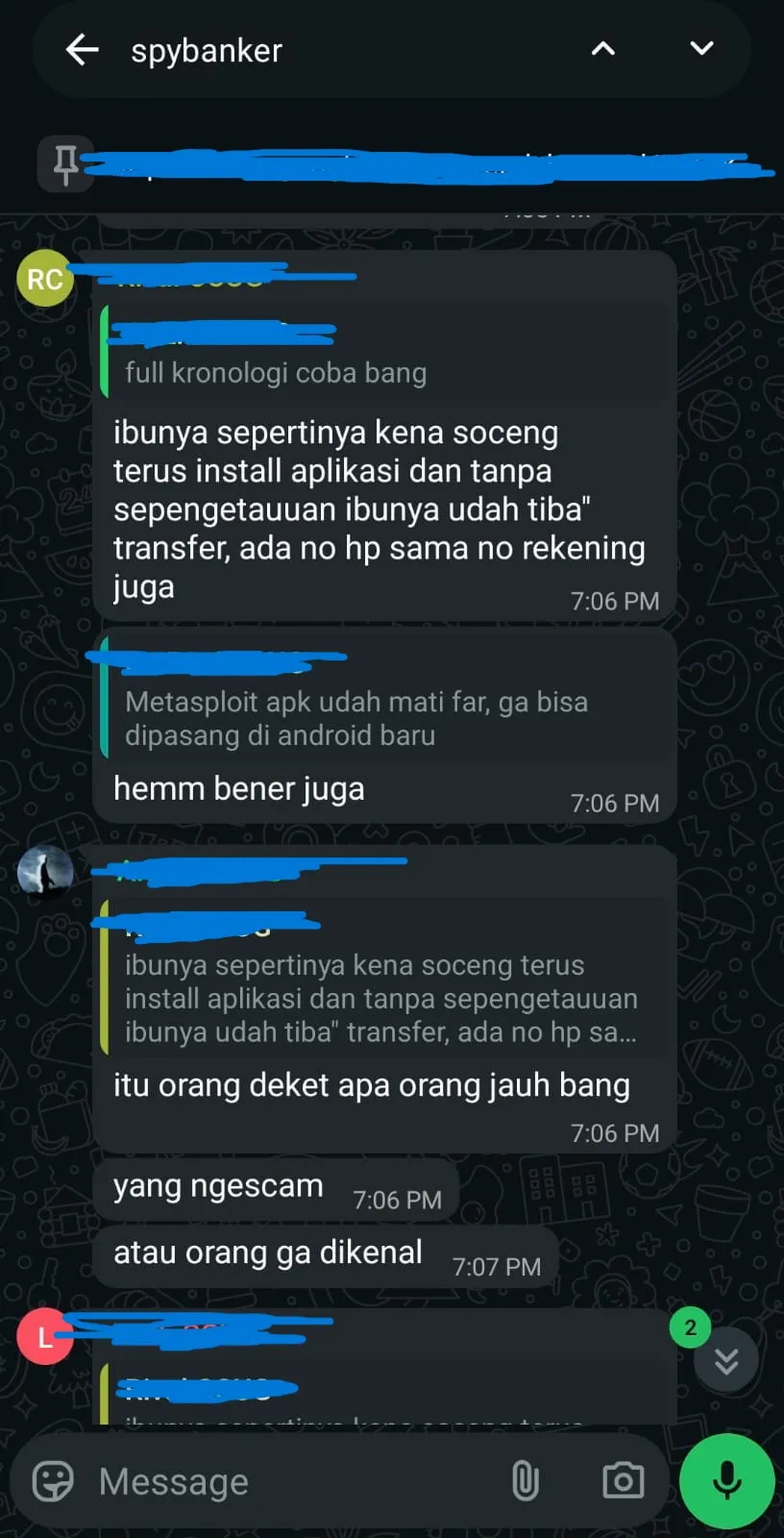This screenshot has height=1538, width=784.
Task: Jump to next search result with down chevron
Action: click(702, 49)
